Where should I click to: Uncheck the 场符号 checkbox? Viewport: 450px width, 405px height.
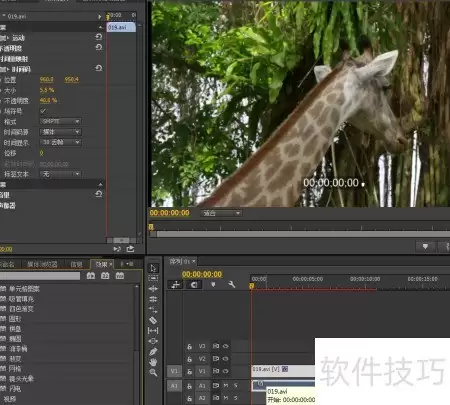point(43,111)
